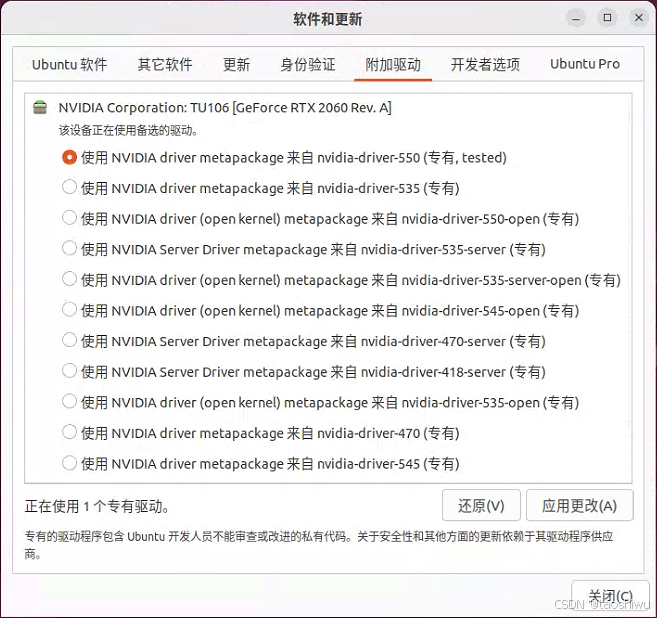The image size is (657, 618).
Task: Go to the 更新 tab
Action: pos(236,64)
